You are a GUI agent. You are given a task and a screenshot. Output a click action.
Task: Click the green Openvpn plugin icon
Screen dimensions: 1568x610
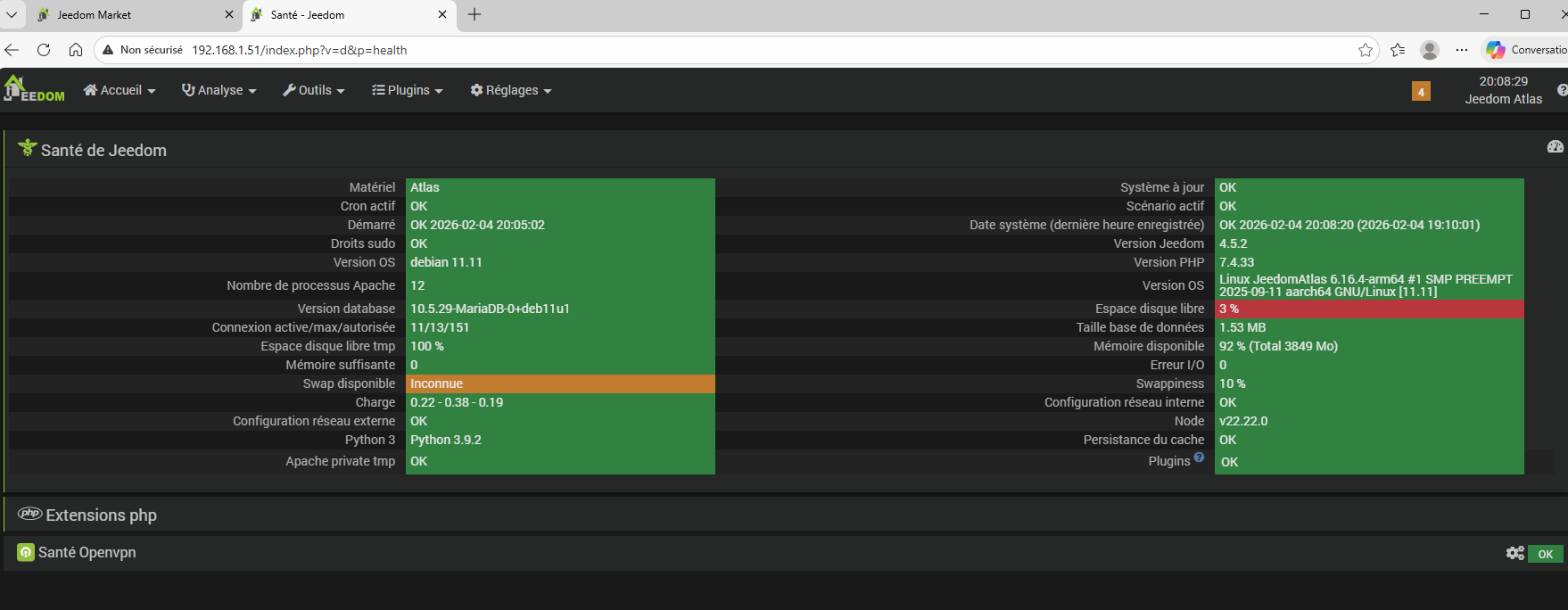point(26,553)
